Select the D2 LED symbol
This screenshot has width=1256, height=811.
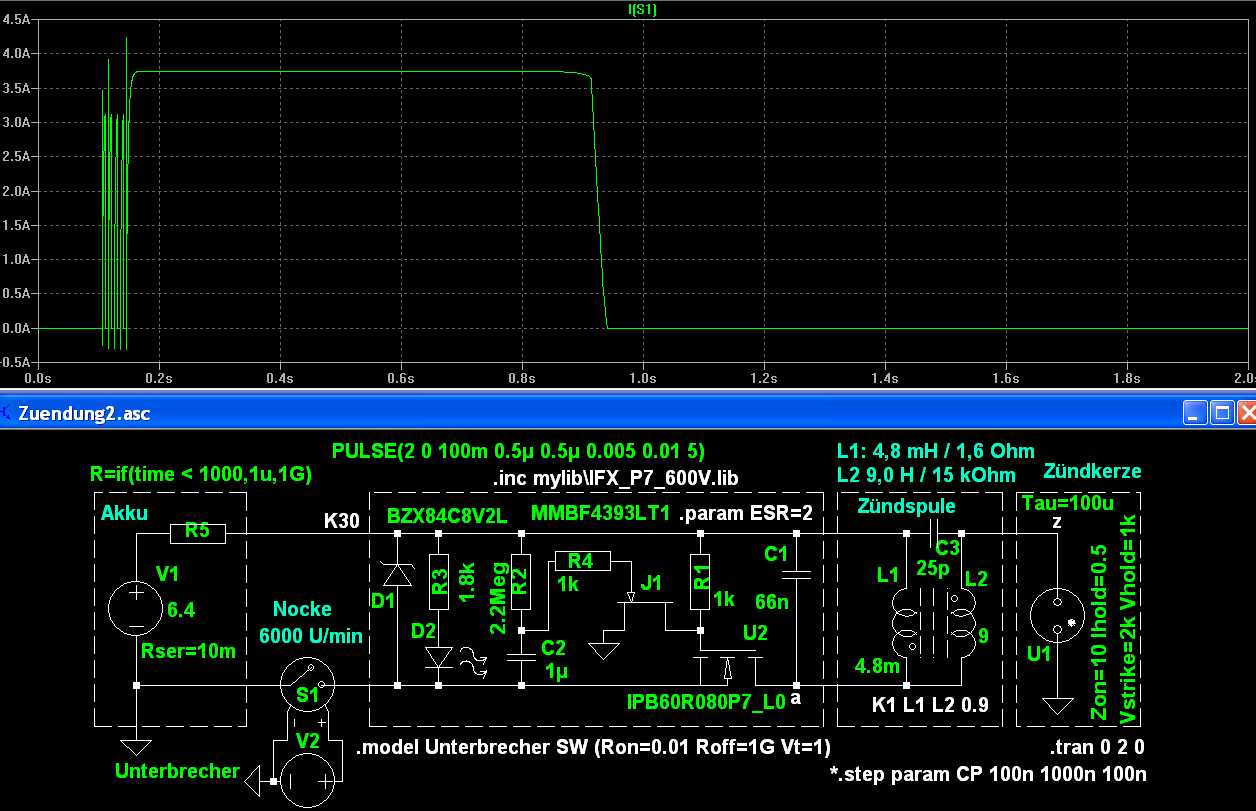[x=439, y=657]
